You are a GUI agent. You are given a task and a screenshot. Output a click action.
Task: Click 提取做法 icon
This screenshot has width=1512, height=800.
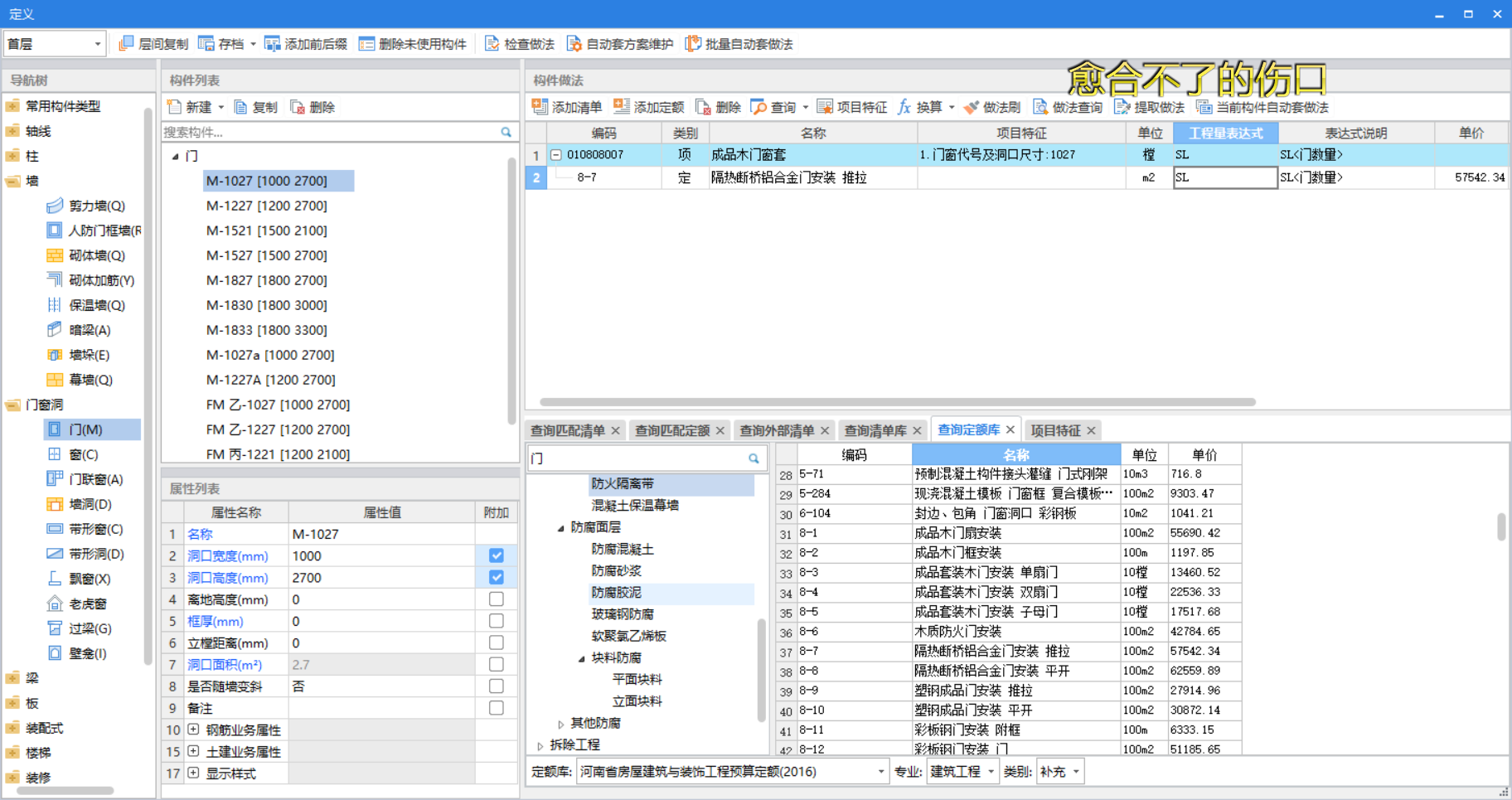click(x=1122, y=107)
